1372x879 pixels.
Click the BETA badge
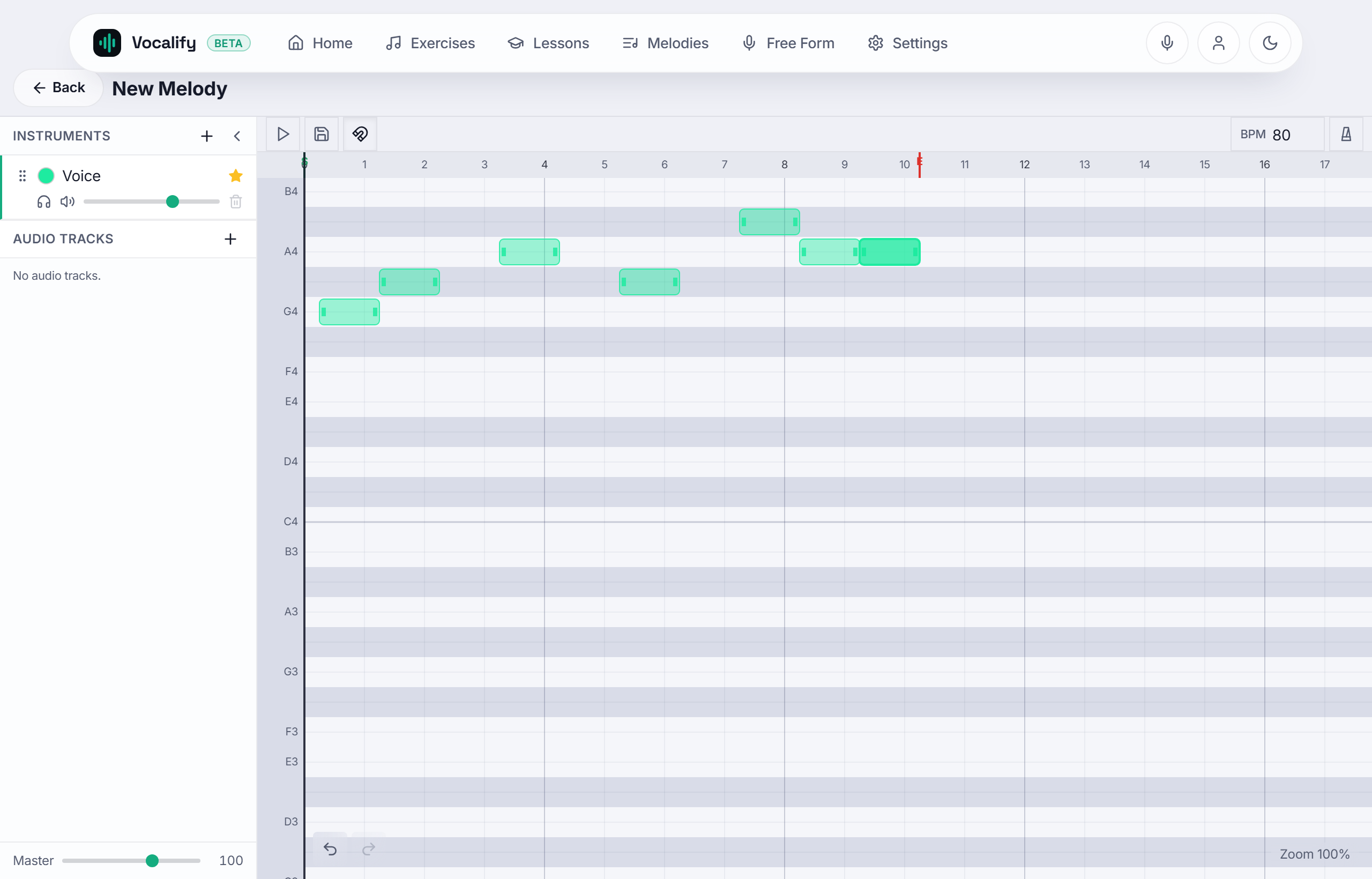(228, 43)
